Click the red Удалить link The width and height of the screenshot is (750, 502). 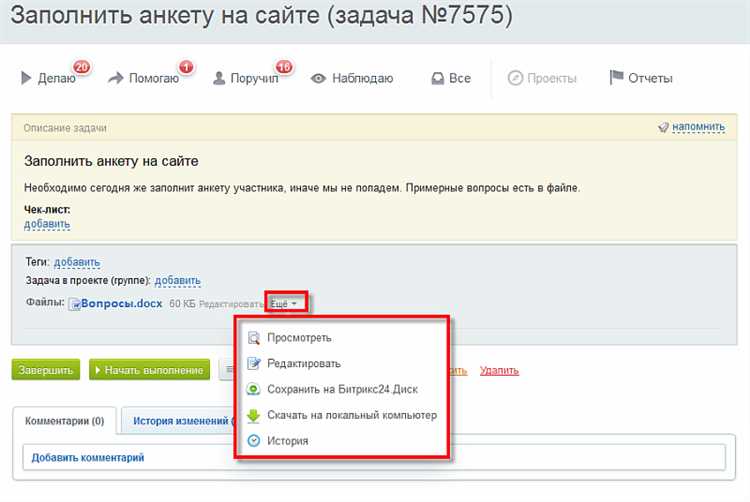(x=499, y=371)
